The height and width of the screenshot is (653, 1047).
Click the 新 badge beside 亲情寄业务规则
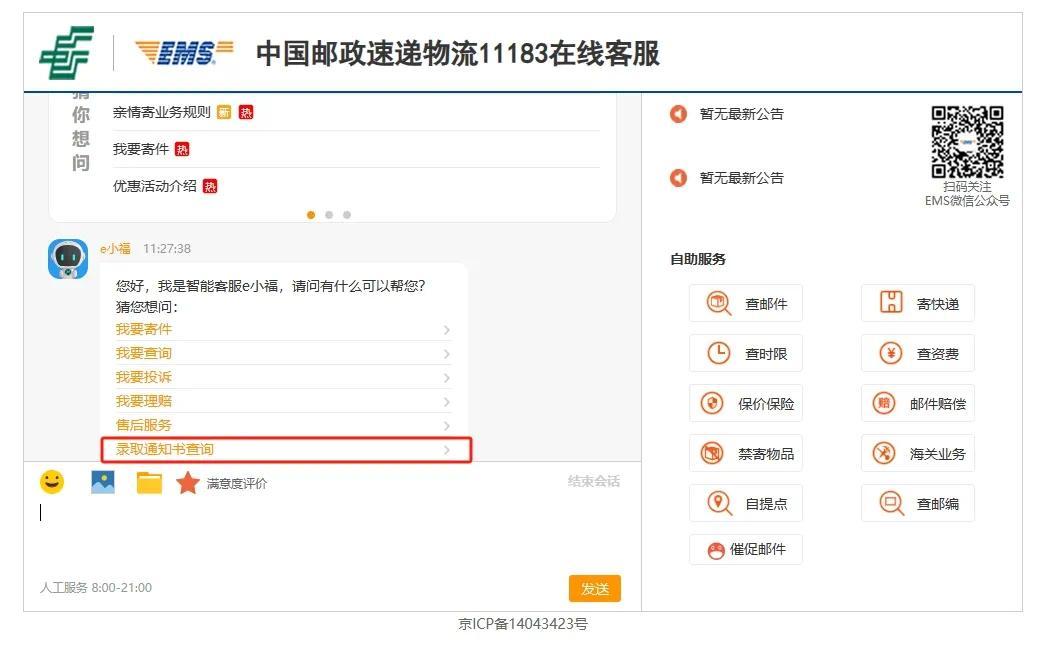tap(224, 112)
